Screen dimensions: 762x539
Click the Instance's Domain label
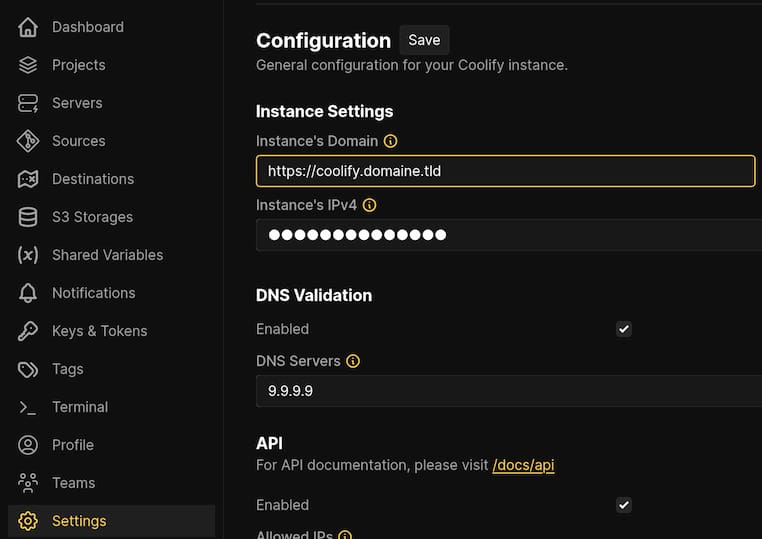tap(317, 141)
